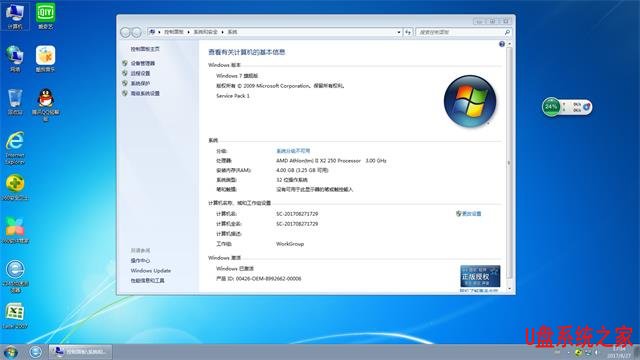Click the search magnifier icon

click(507, 32)
